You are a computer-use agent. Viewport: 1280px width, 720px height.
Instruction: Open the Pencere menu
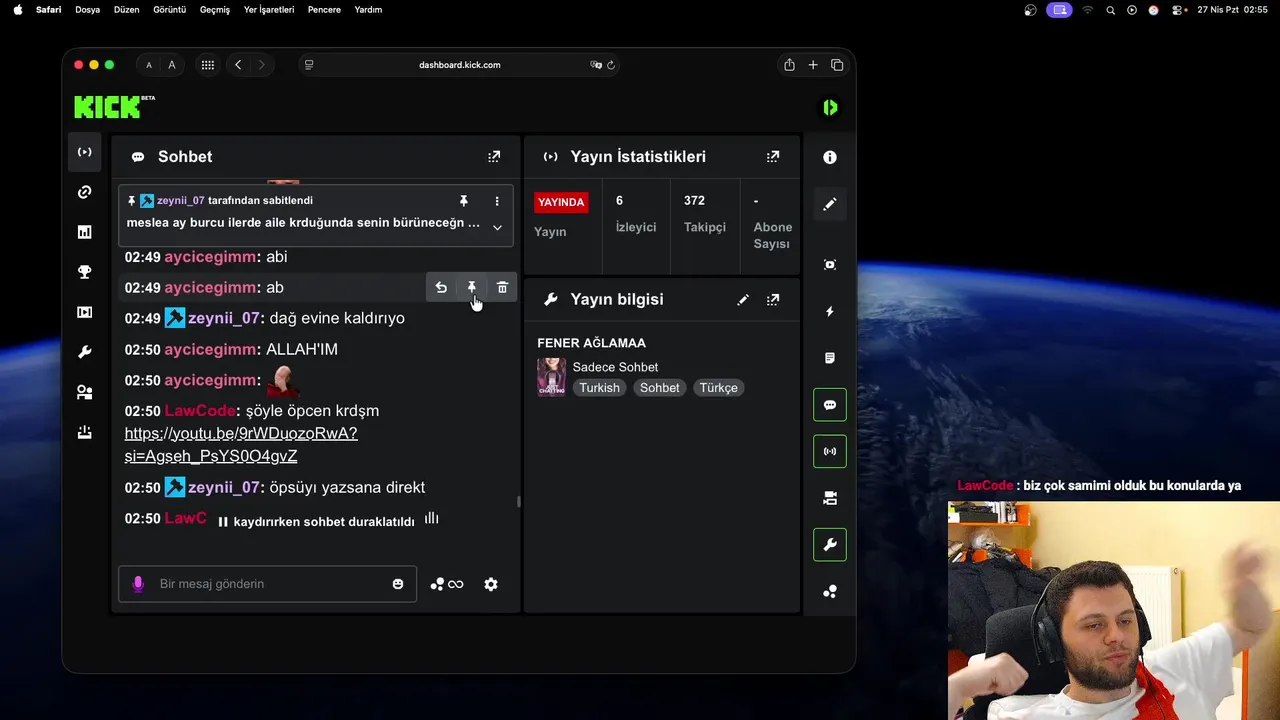[324, 10]
